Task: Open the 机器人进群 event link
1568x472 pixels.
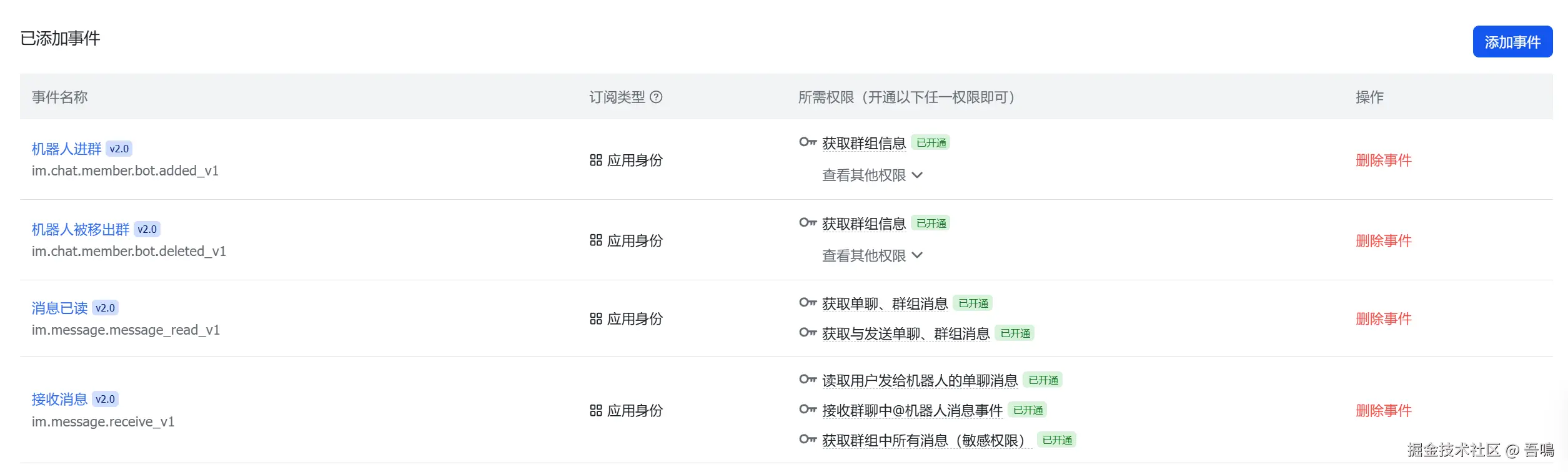Action: 66,149
